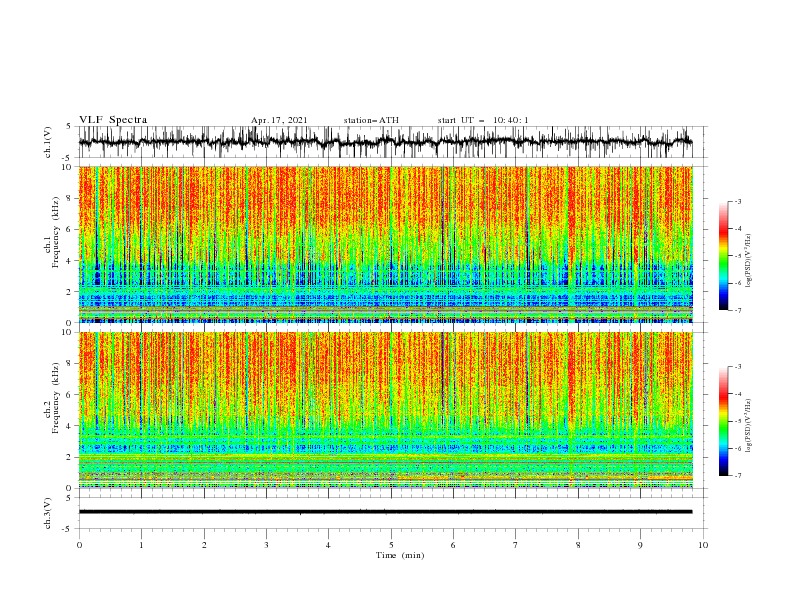Click time axis tick label "8"
This screenshot has height=612, width=792.
(x=578, y=545)
